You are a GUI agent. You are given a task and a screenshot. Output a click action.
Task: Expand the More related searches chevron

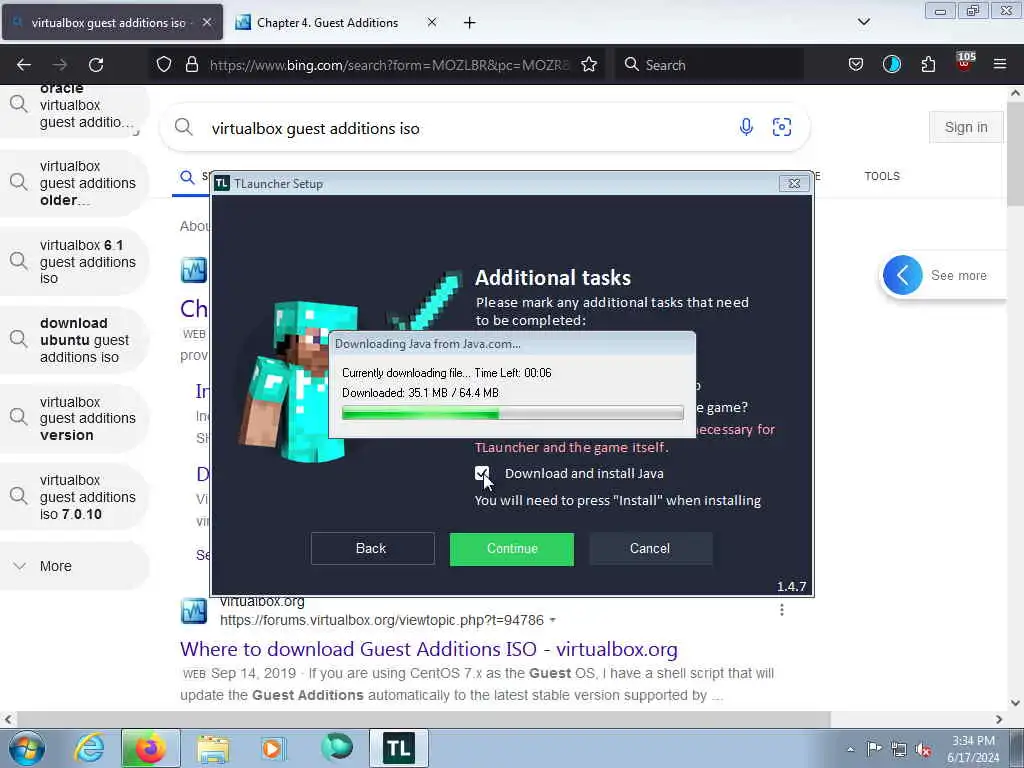[20, 566]
